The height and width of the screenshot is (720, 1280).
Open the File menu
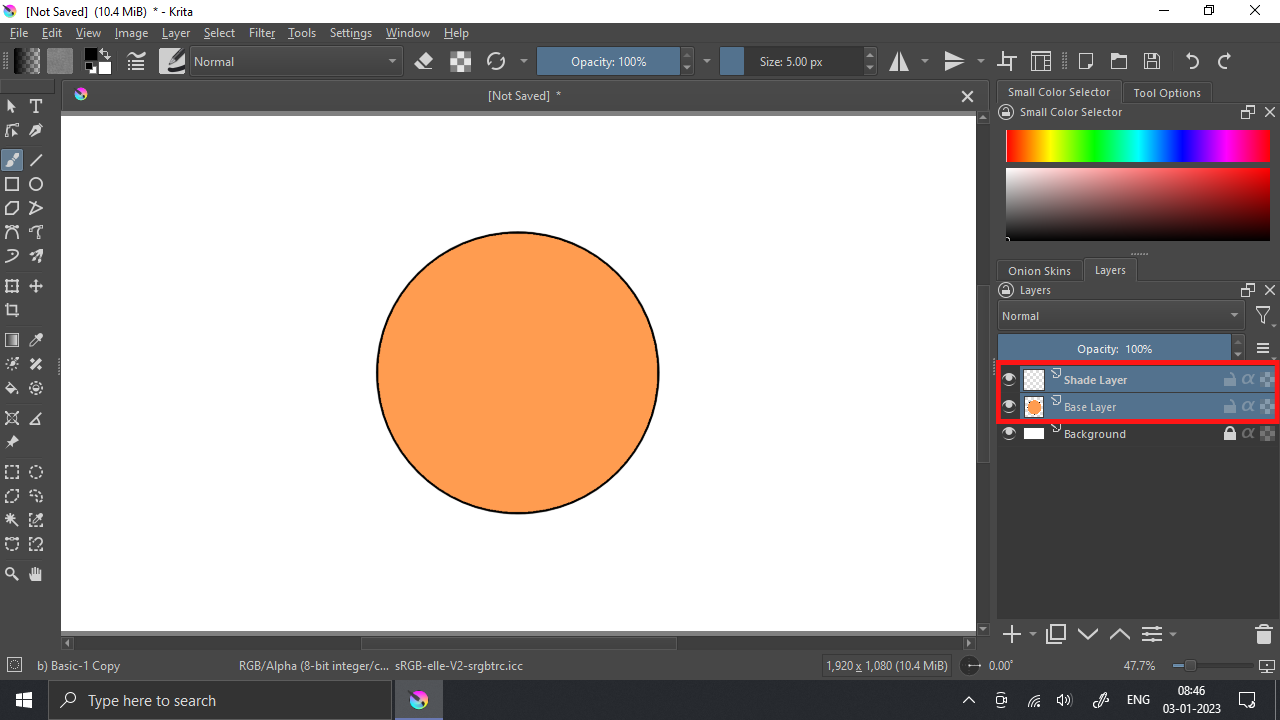(x=19, y=33)
